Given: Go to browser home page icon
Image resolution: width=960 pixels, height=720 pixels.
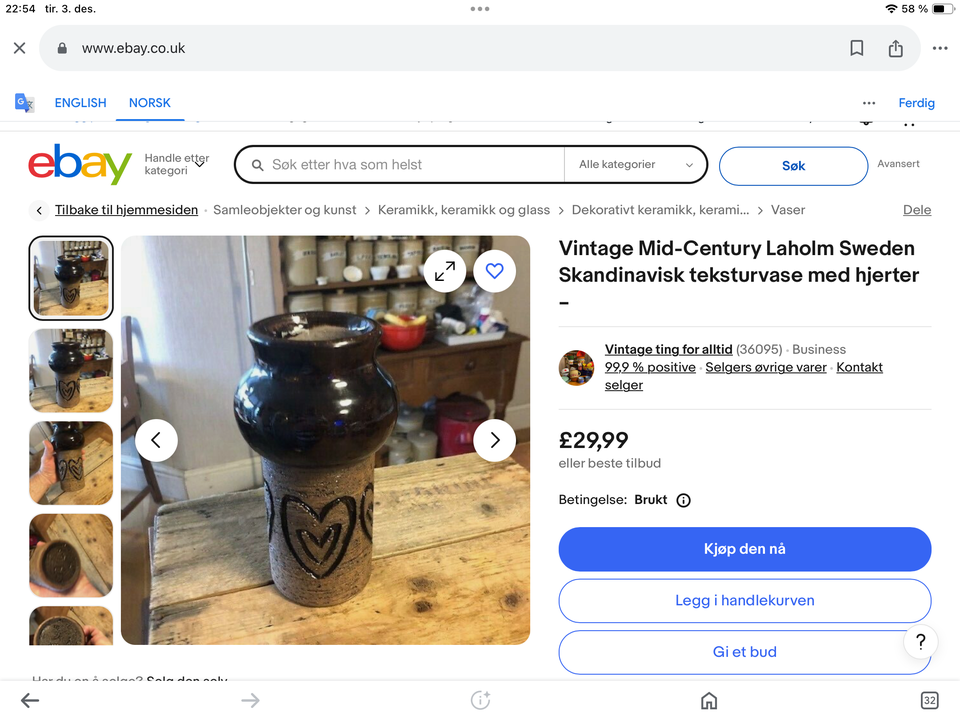Looking at the screenshot, I should 708,700.
